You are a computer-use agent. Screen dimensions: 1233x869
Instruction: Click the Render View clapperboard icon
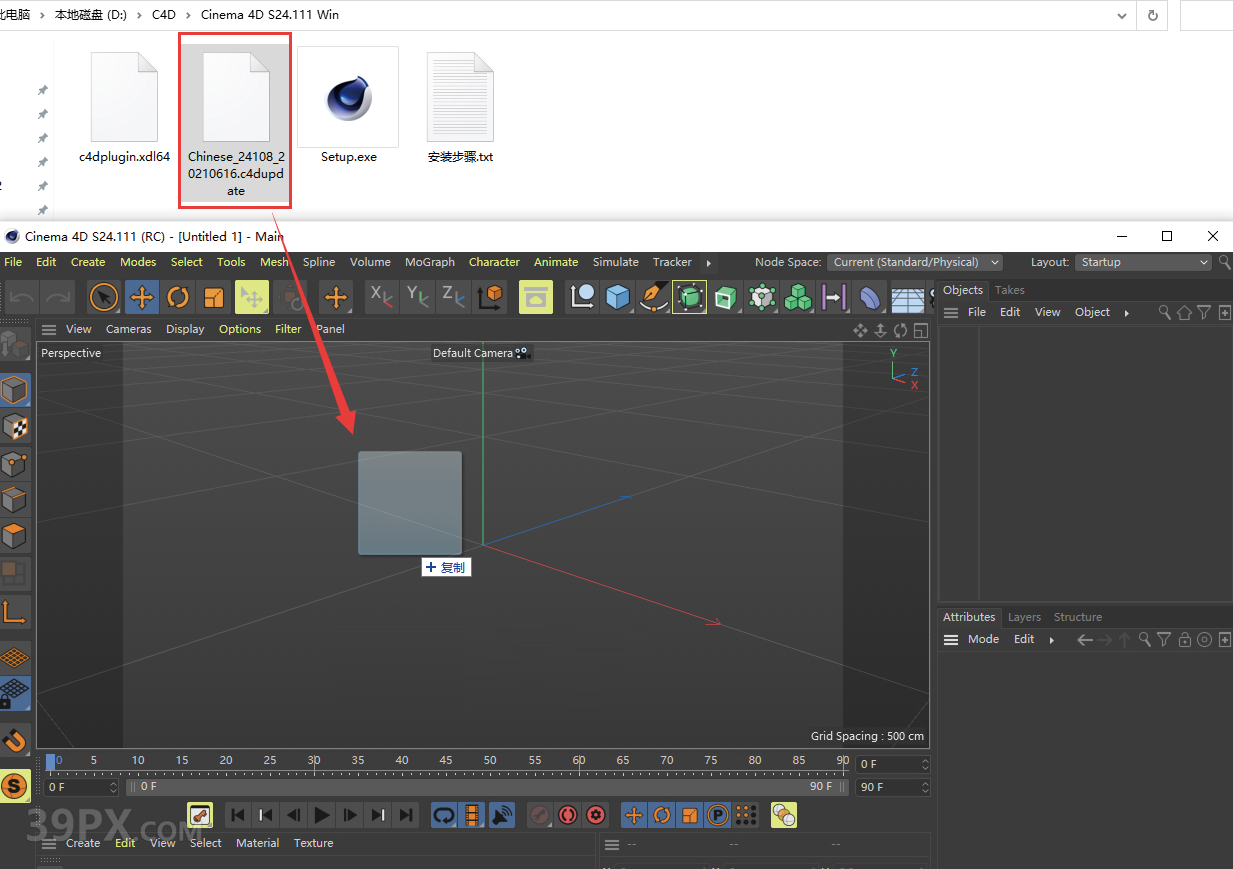click(x=536, y=297)
